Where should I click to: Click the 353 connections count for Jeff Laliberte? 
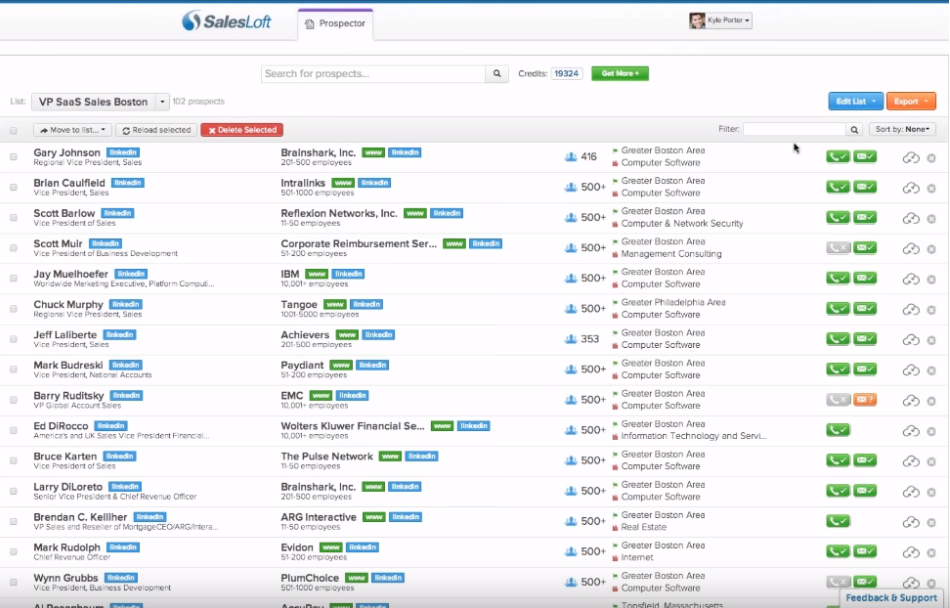coord(590,339)
